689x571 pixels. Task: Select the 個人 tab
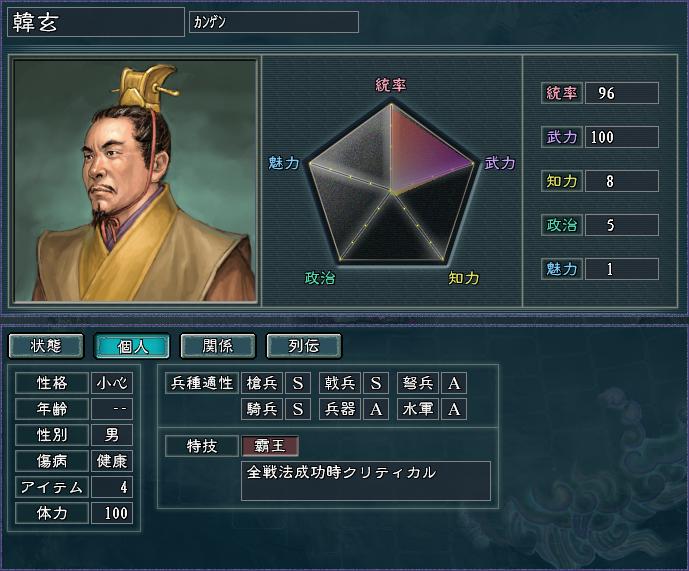click(132, 346)
